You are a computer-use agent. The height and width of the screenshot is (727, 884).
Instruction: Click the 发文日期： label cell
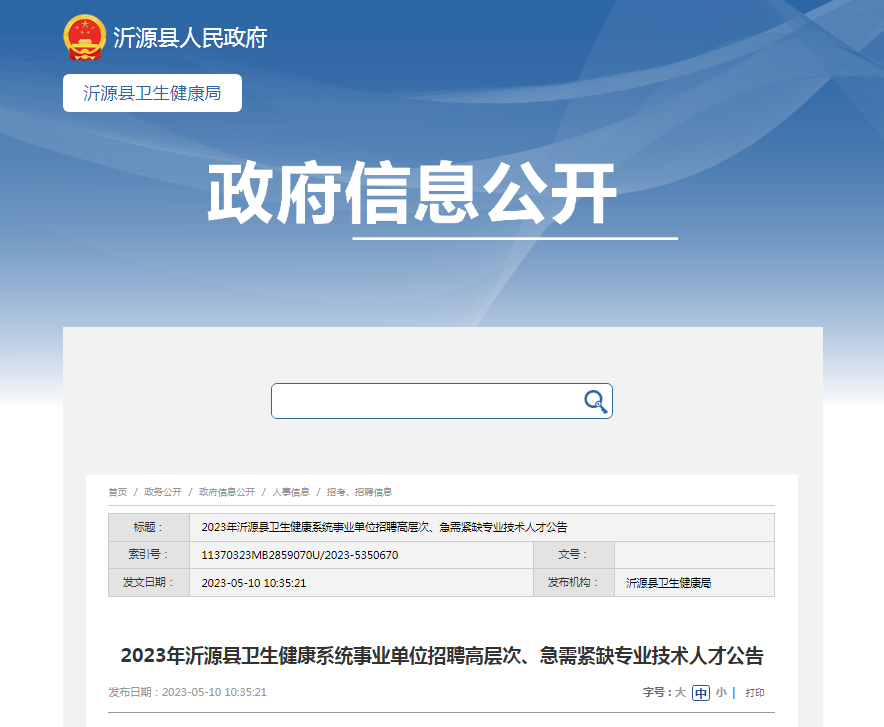tap(149, 582)
